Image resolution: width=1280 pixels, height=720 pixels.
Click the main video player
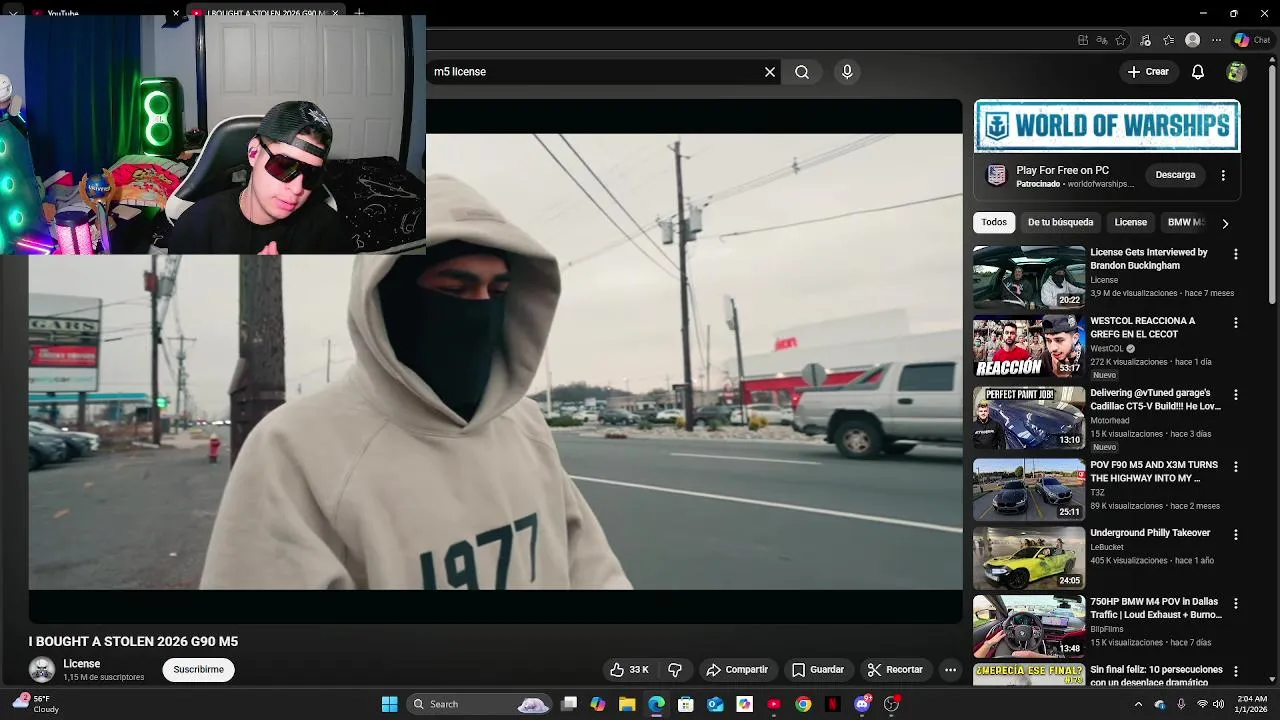[x=495, y=361]
